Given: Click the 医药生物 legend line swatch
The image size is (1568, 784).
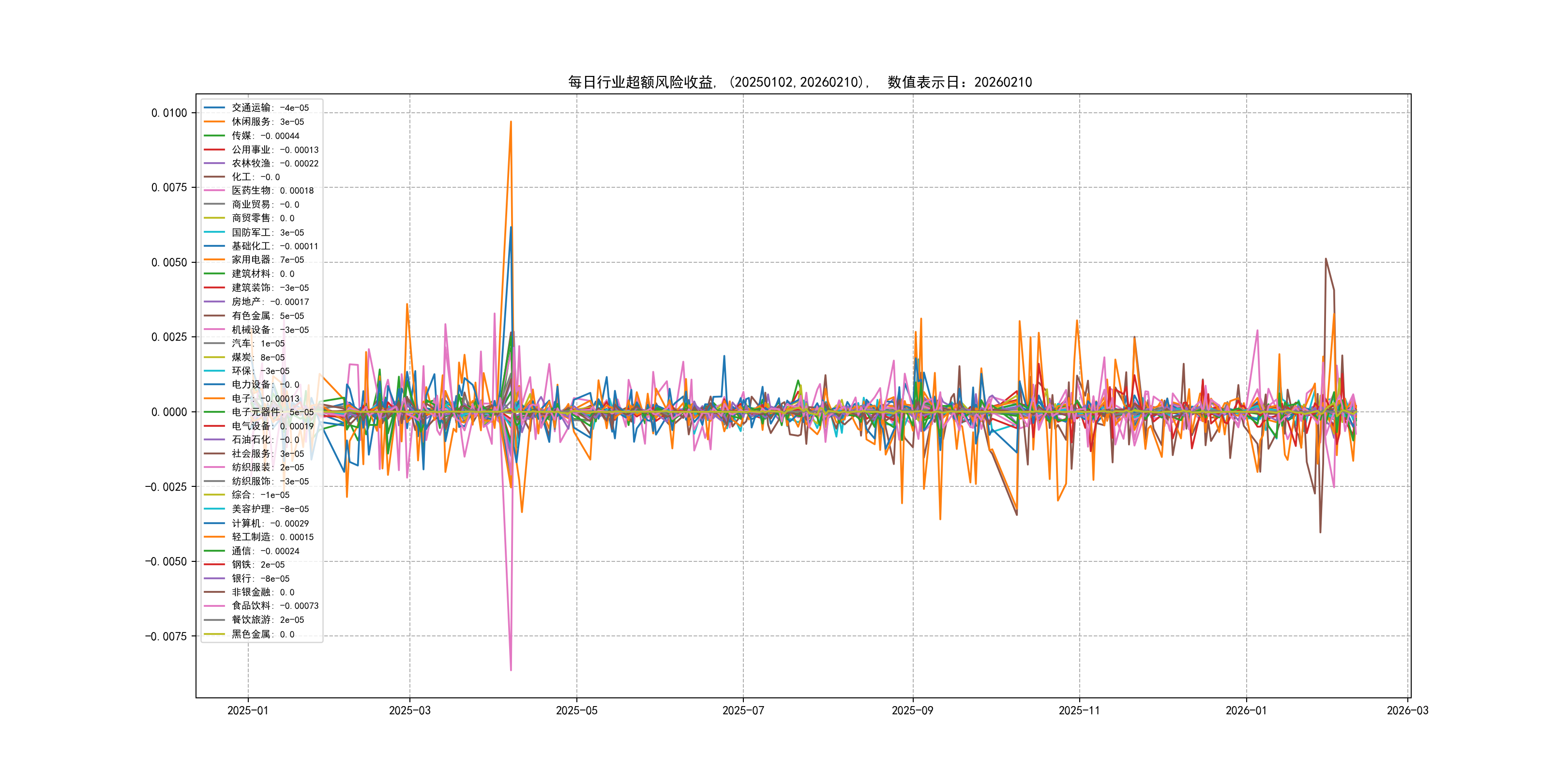Looking at the screenshot, I should click(x=214, y=191).
